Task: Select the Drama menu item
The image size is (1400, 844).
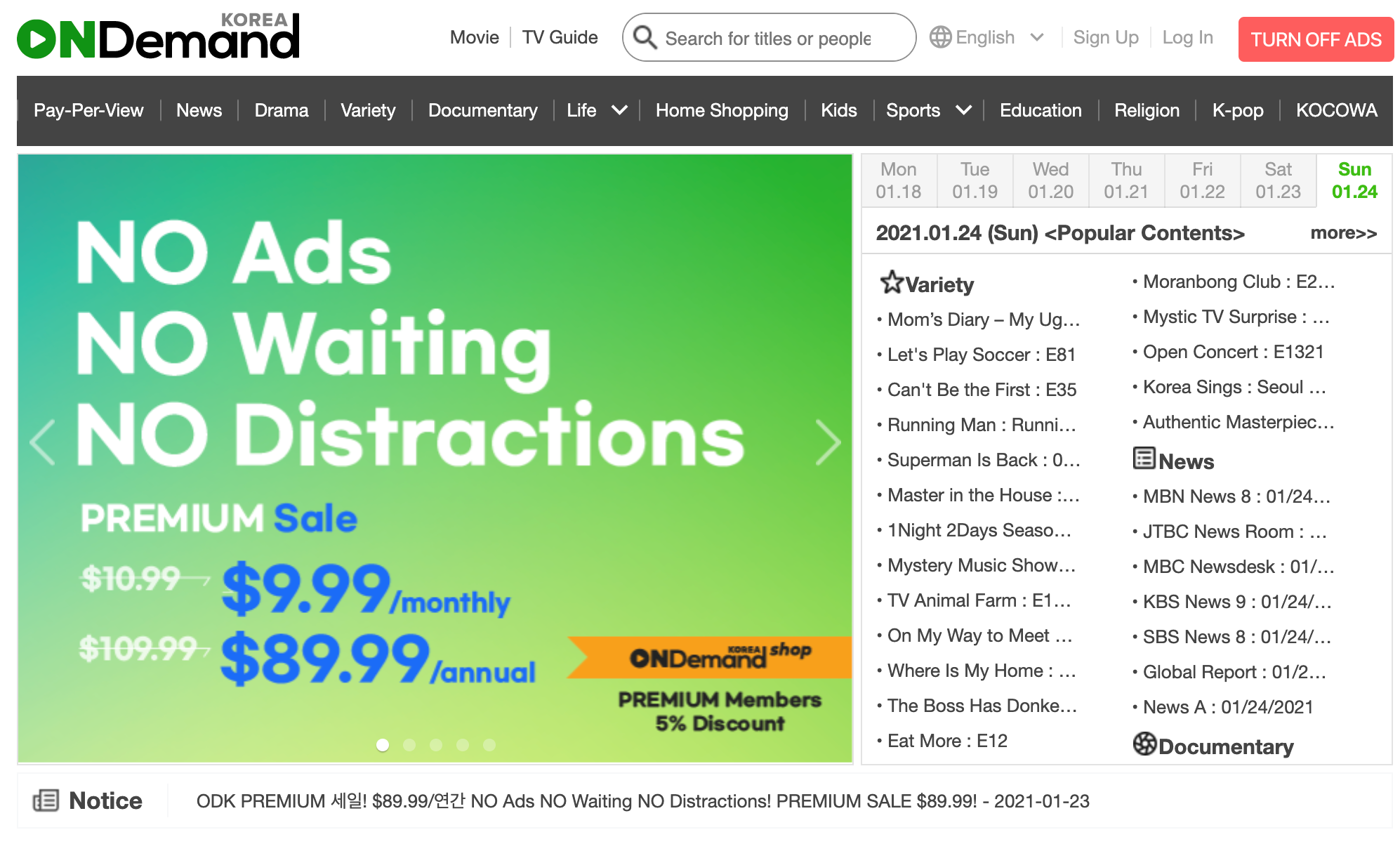Action: pyautogui.click(x=281, y=110)
